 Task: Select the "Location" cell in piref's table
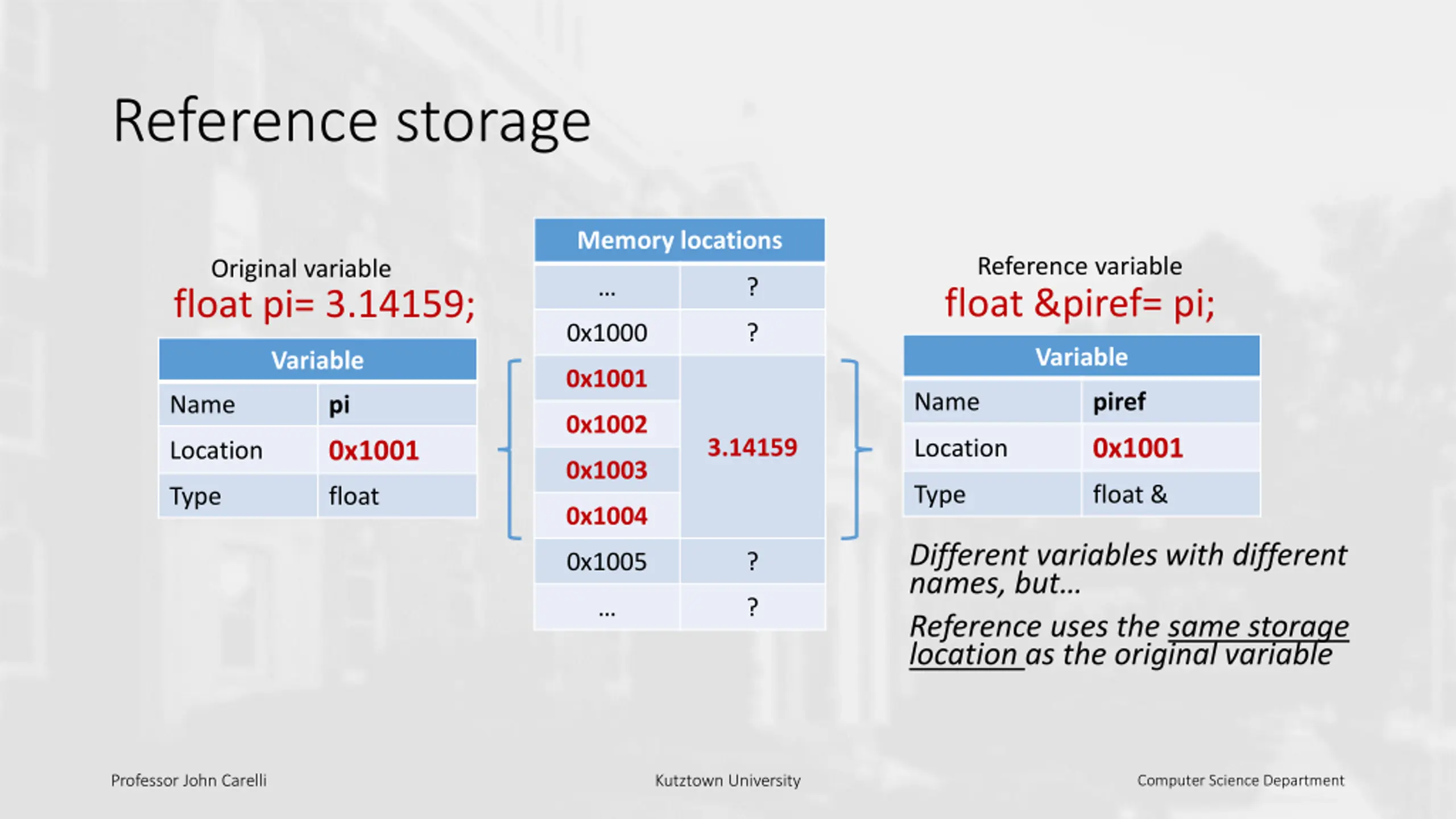992,448
